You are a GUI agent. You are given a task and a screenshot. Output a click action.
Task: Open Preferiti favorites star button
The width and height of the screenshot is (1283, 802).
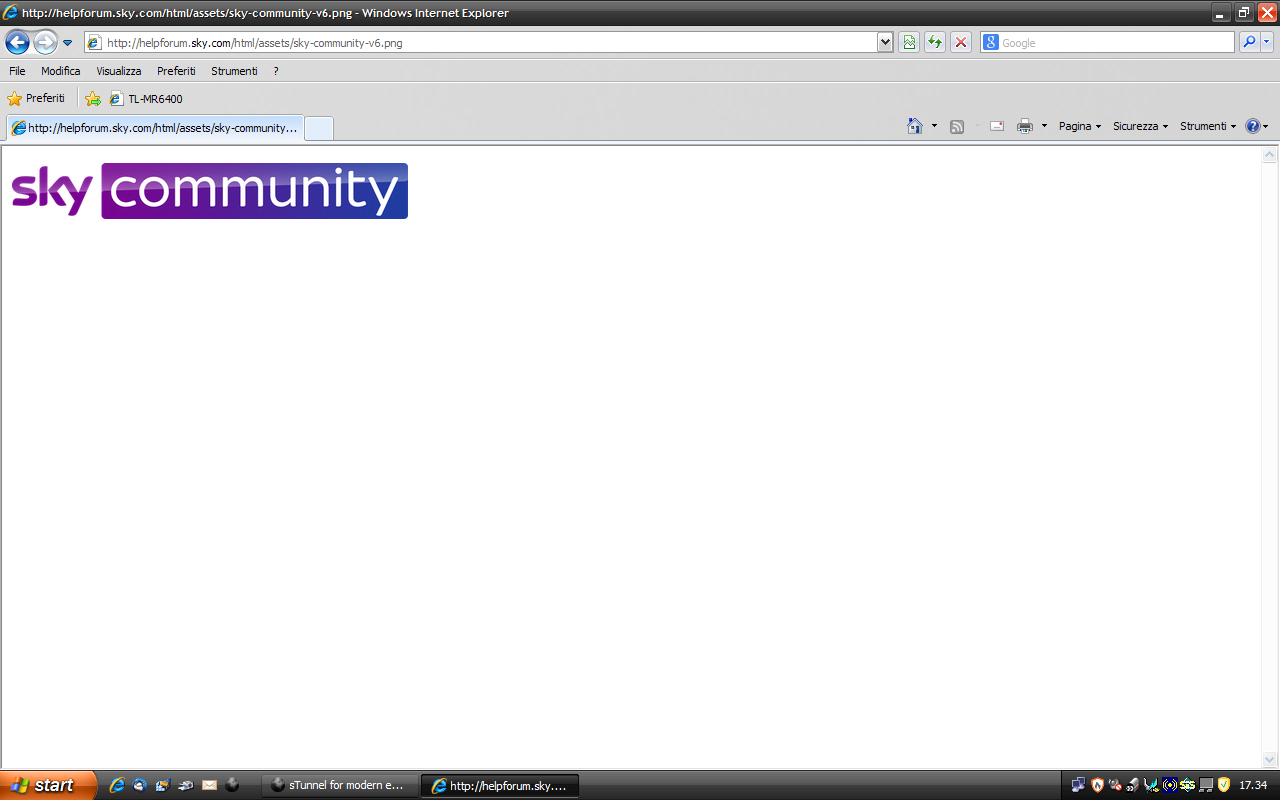tap(36, 98)
